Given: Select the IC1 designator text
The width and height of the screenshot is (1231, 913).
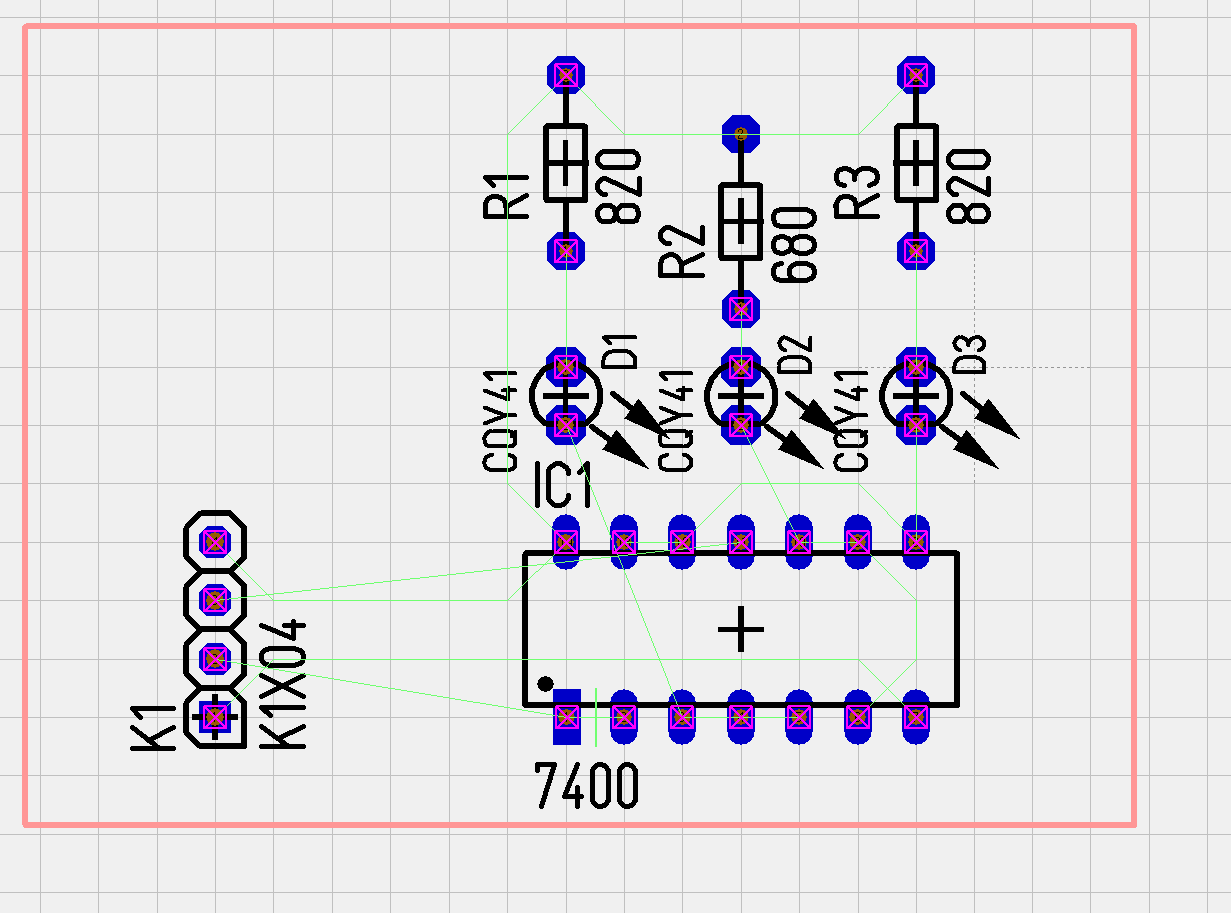Looking at the screenshot, I should tap(565, 486).
